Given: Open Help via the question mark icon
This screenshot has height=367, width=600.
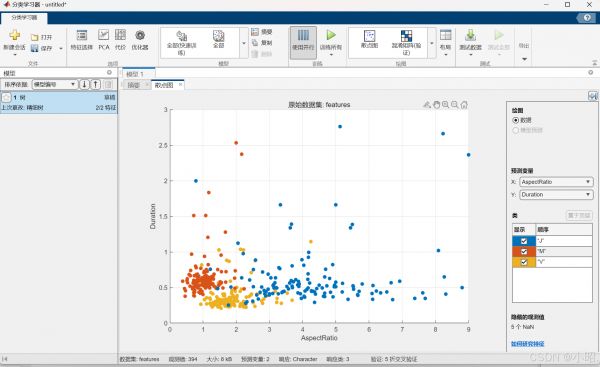Looking at the screenshot, I should (587, 18).
